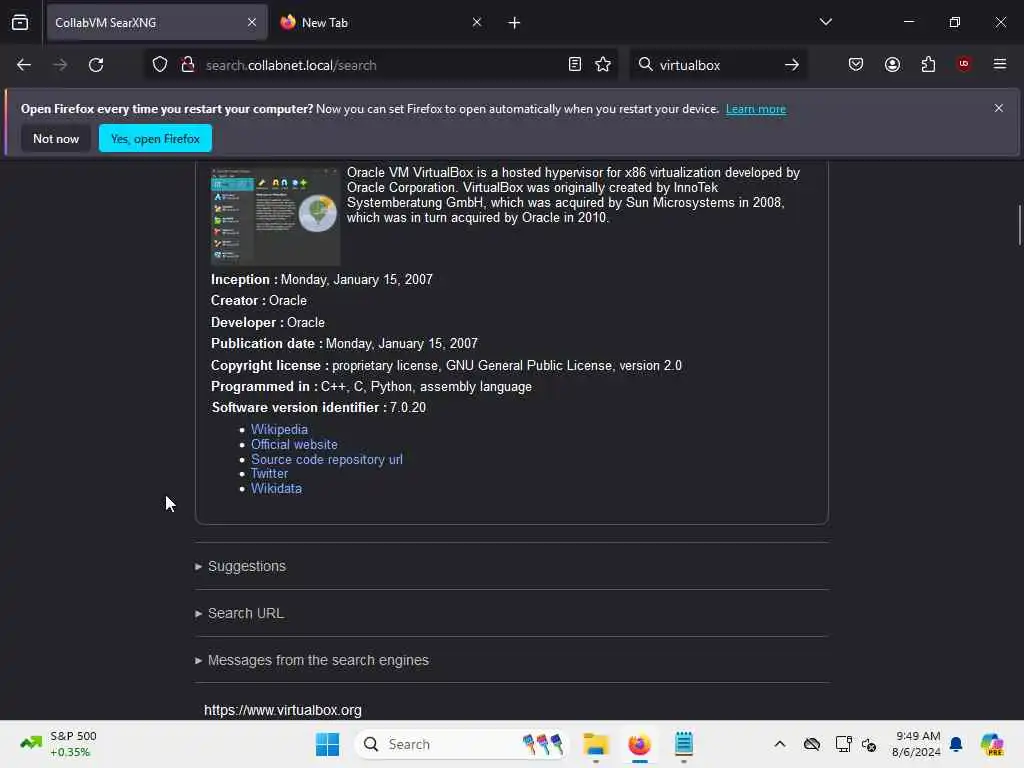Open the Twitter link
Image resolution: width=1024 pixels, height=768 pixels.
point(269,473)
